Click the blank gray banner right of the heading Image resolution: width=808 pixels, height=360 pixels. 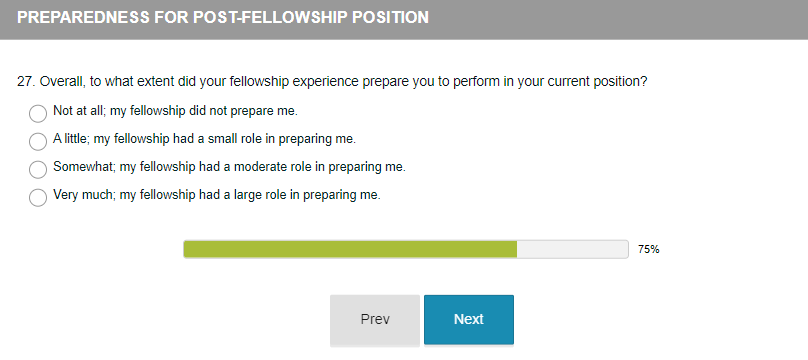[x=618, y=20]
